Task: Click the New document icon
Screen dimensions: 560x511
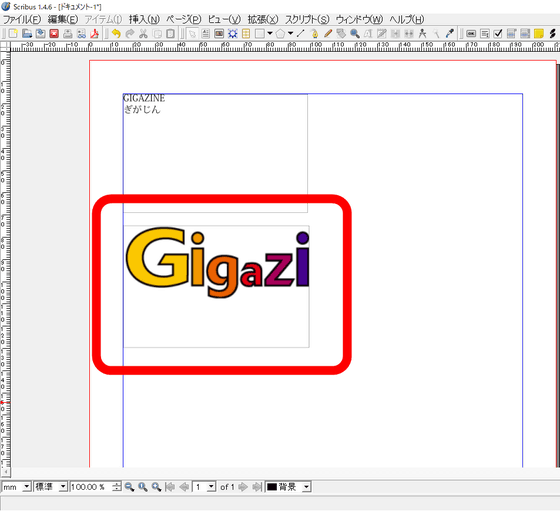Action: pyautogui.click(x=13, y=34)
